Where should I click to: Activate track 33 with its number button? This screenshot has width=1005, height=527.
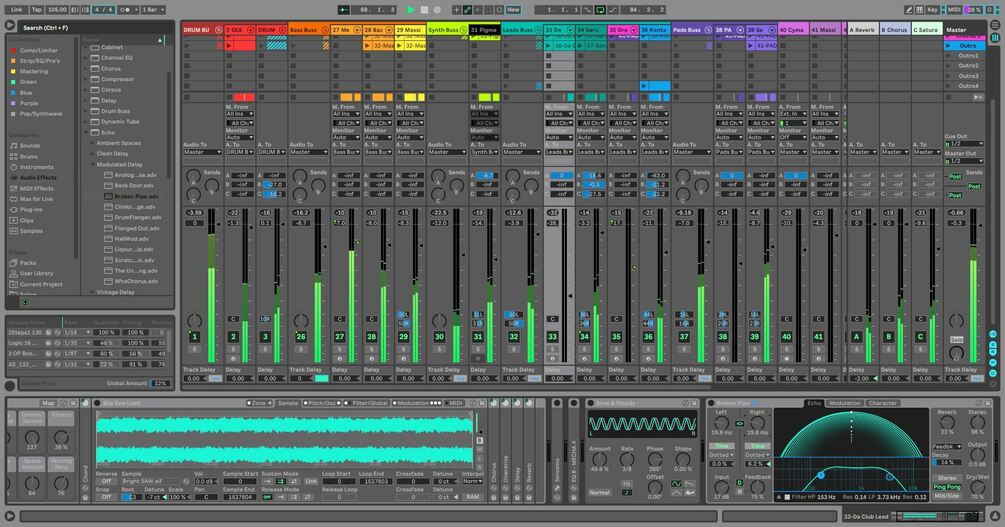pyautogui.click(x=552, y=337)
